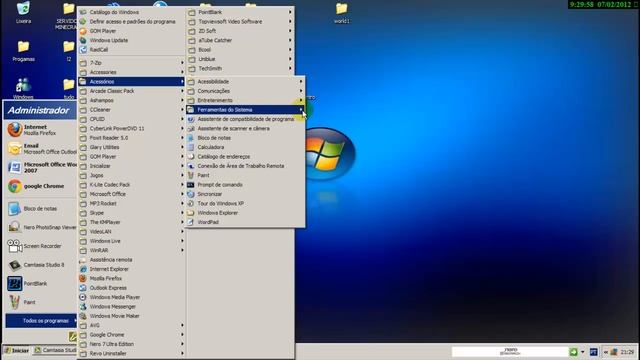
Task: Launch Prompt de comando
Action: [245, 185]
